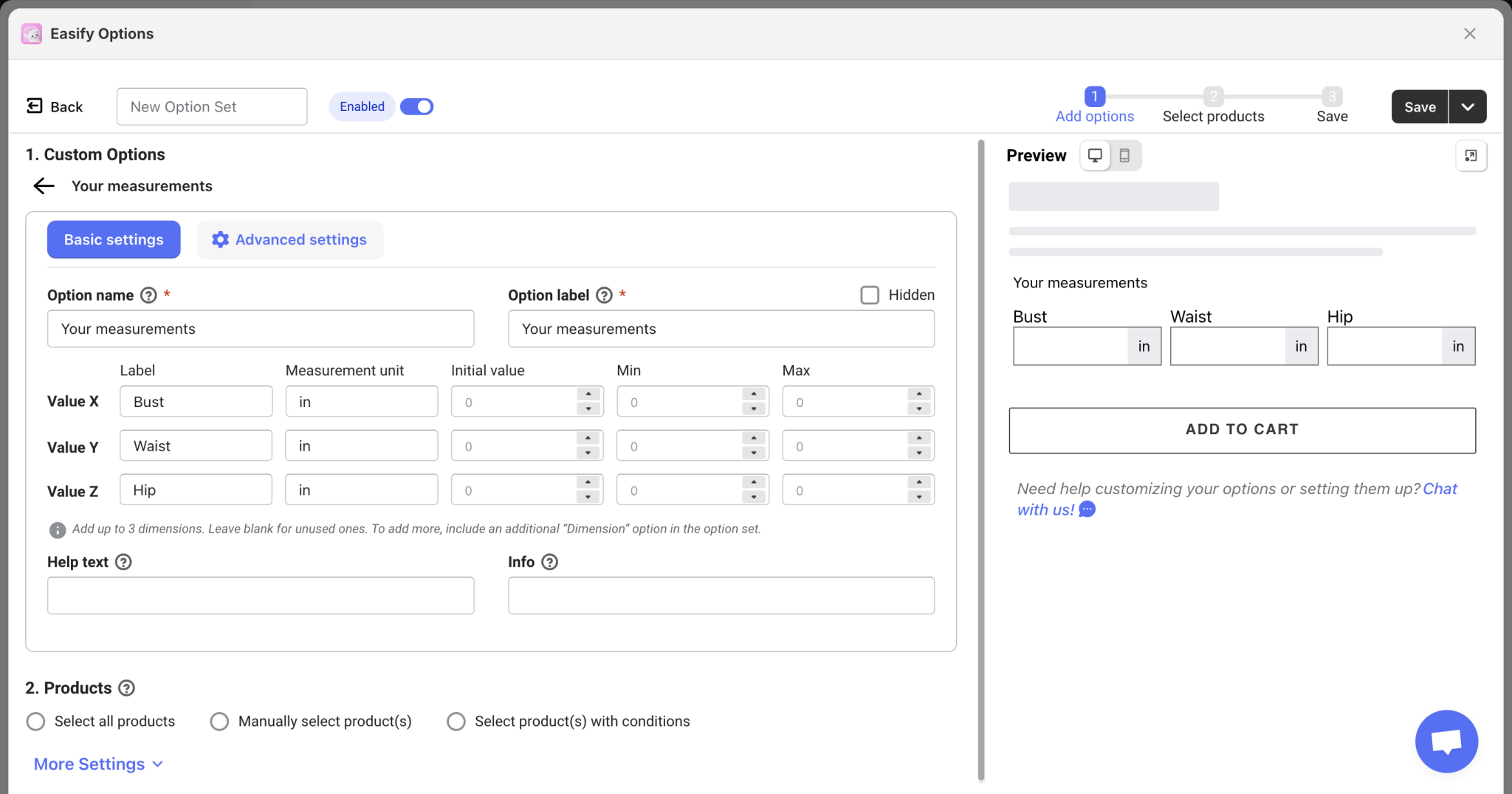Click the Back button
This screenshot has width=1512, height=794.
point(55,107)
